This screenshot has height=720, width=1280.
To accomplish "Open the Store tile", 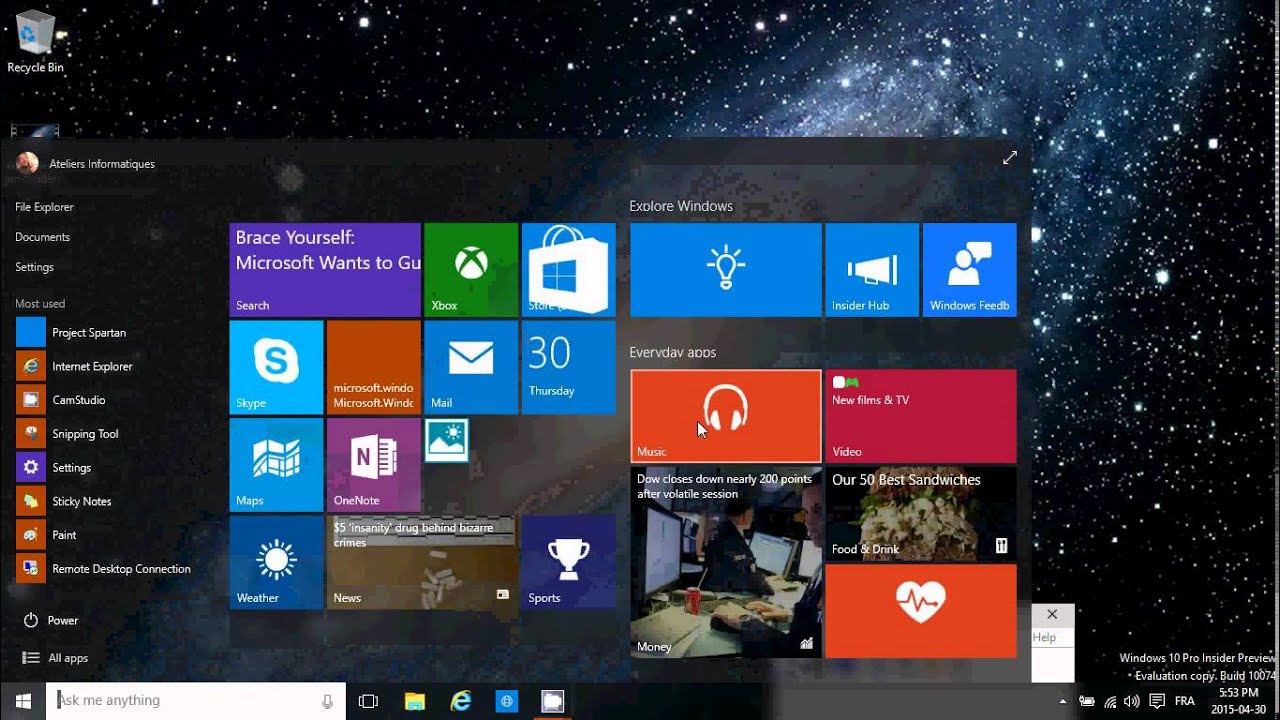I will (568, 269).
